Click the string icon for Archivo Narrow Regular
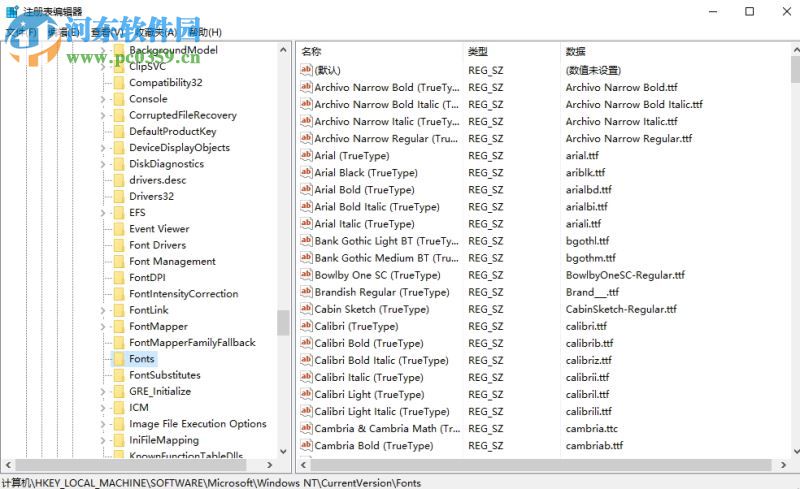This screenshot has height=489, width=800. pos(306,138)
